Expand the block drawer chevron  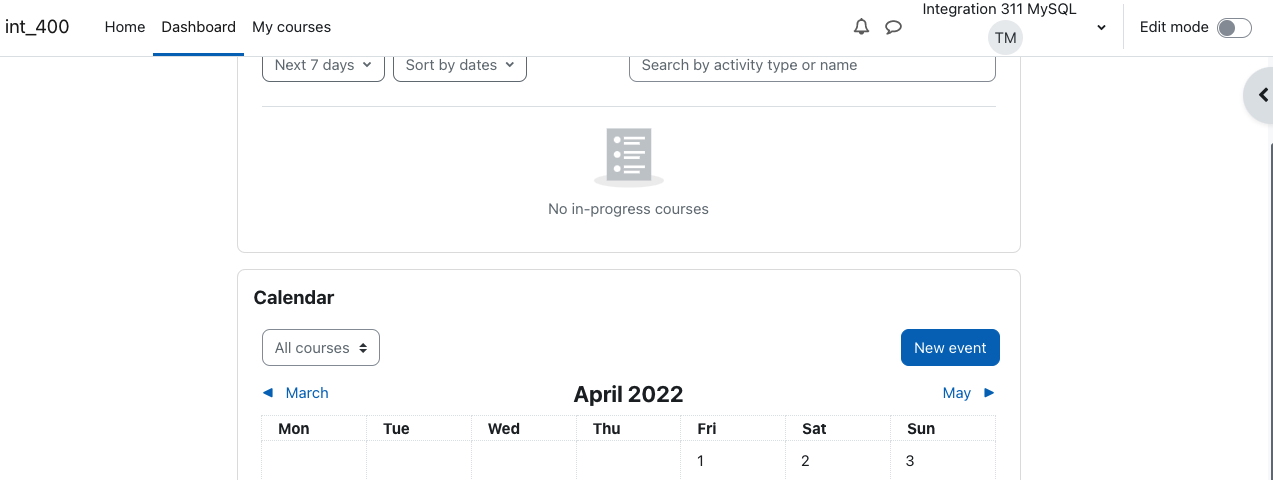(1263, 95)
